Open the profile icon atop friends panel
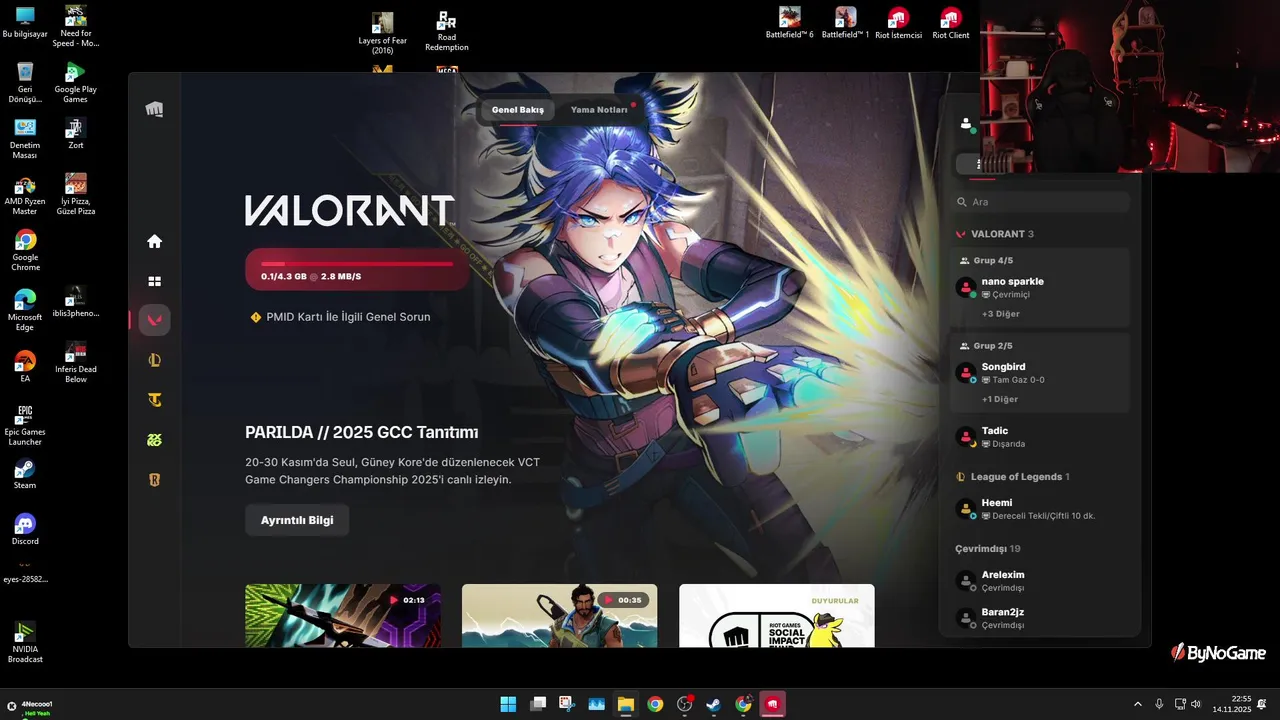This screenshot has width=1280, height=720. coord(966,124)
